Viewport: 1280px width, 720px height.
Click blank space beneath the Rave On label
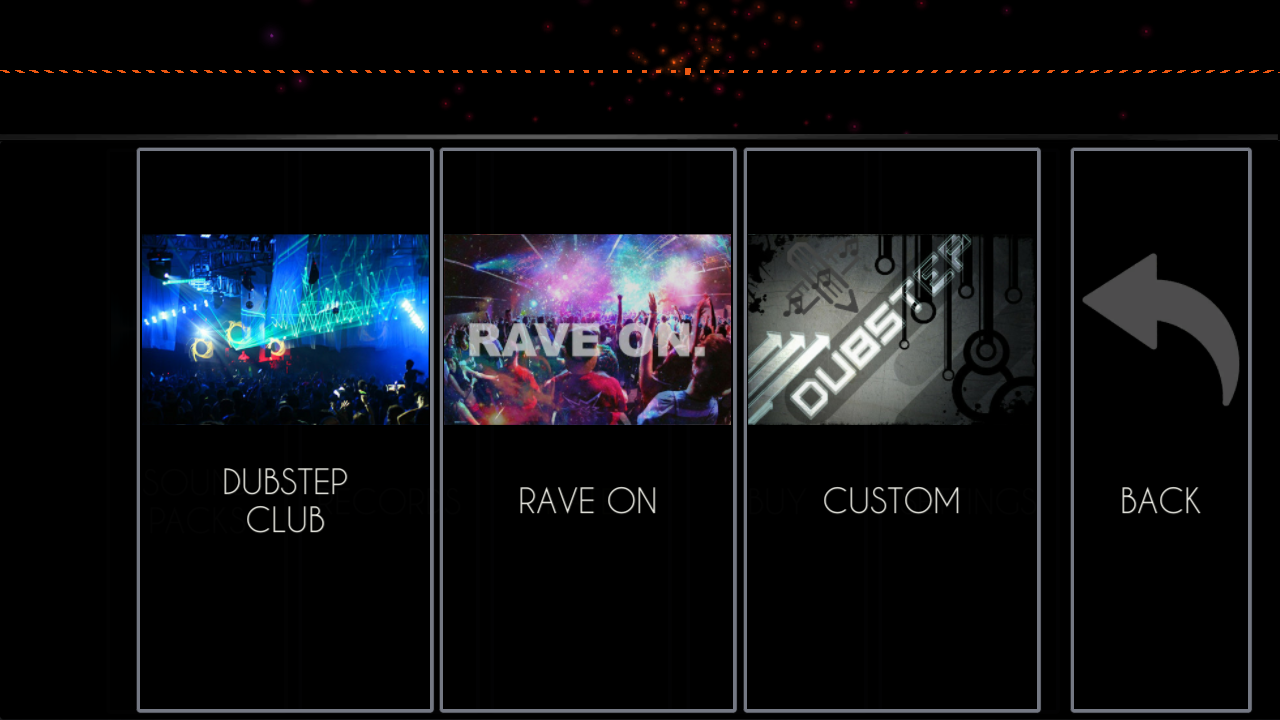588,615
